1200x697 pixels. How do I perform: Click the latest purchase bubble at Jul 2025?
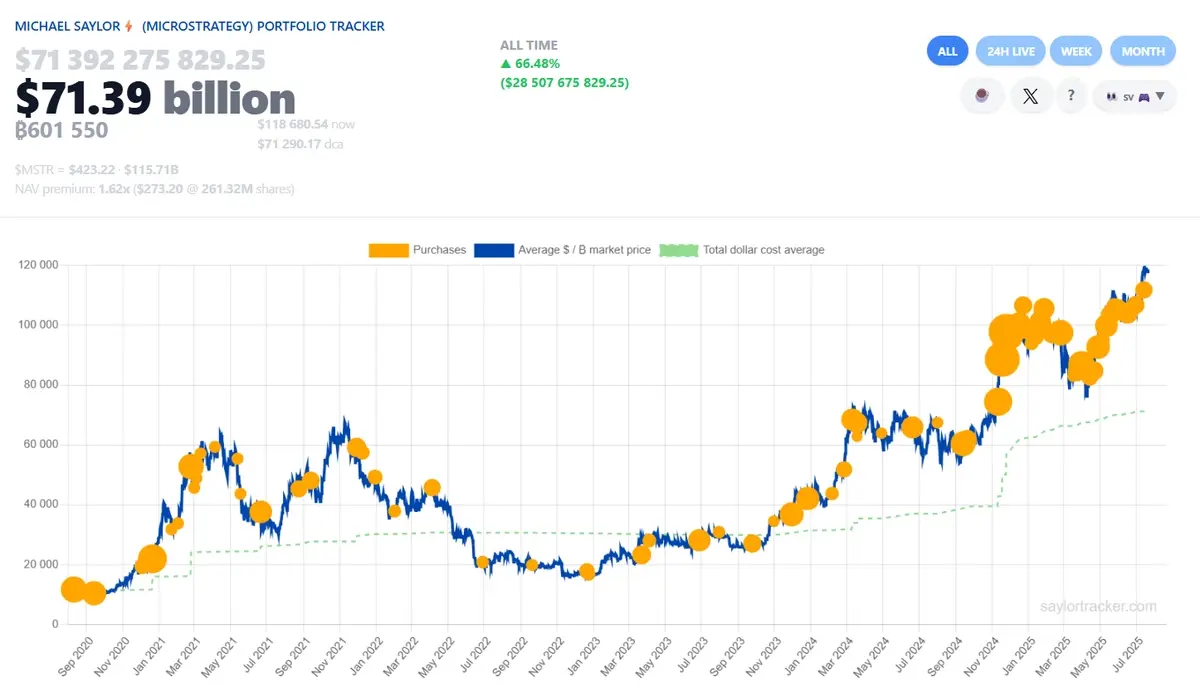(1144, 290)
